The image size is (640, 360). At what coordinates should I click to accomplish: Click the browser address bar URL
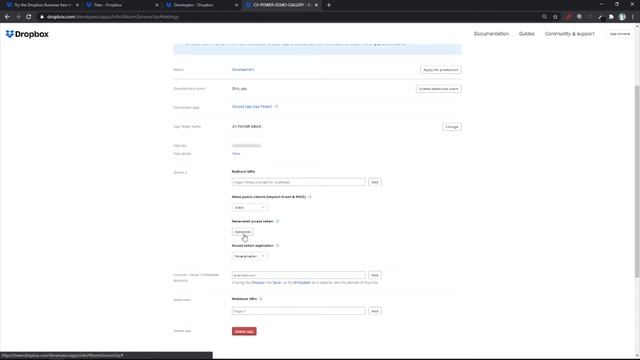coord(113,17)
